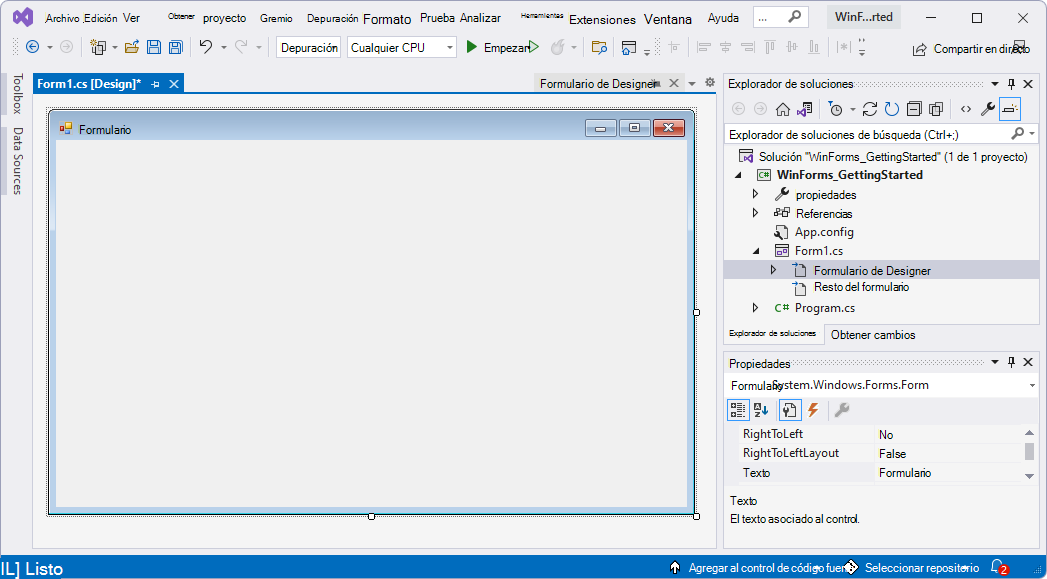The image size is (1047, 579).
Task: Click in the Quick Launch search box
Action: coord(780,16)
